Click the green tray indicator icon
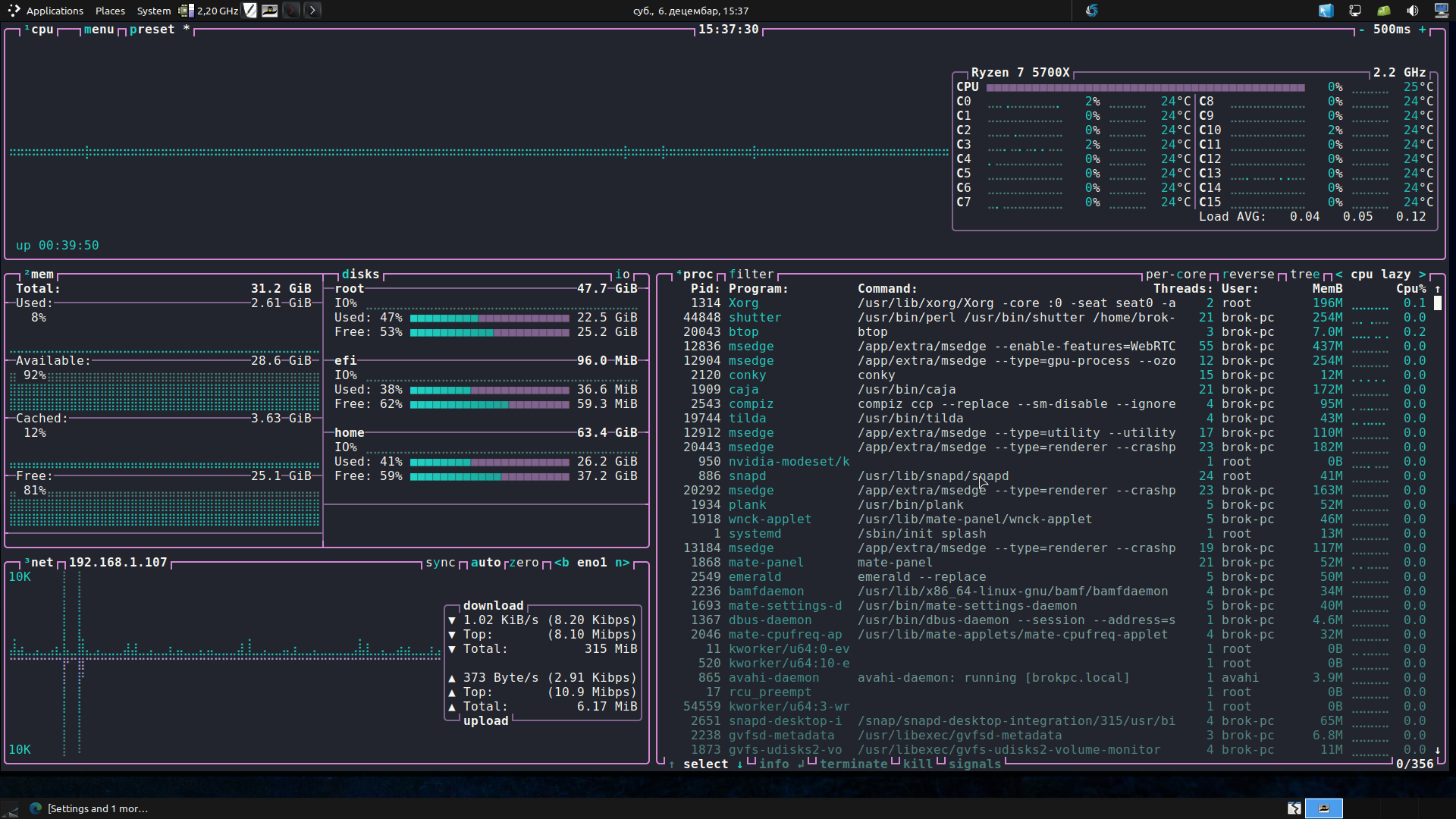The height and width of the screenshot is (819, 1456). [1383, 11]
